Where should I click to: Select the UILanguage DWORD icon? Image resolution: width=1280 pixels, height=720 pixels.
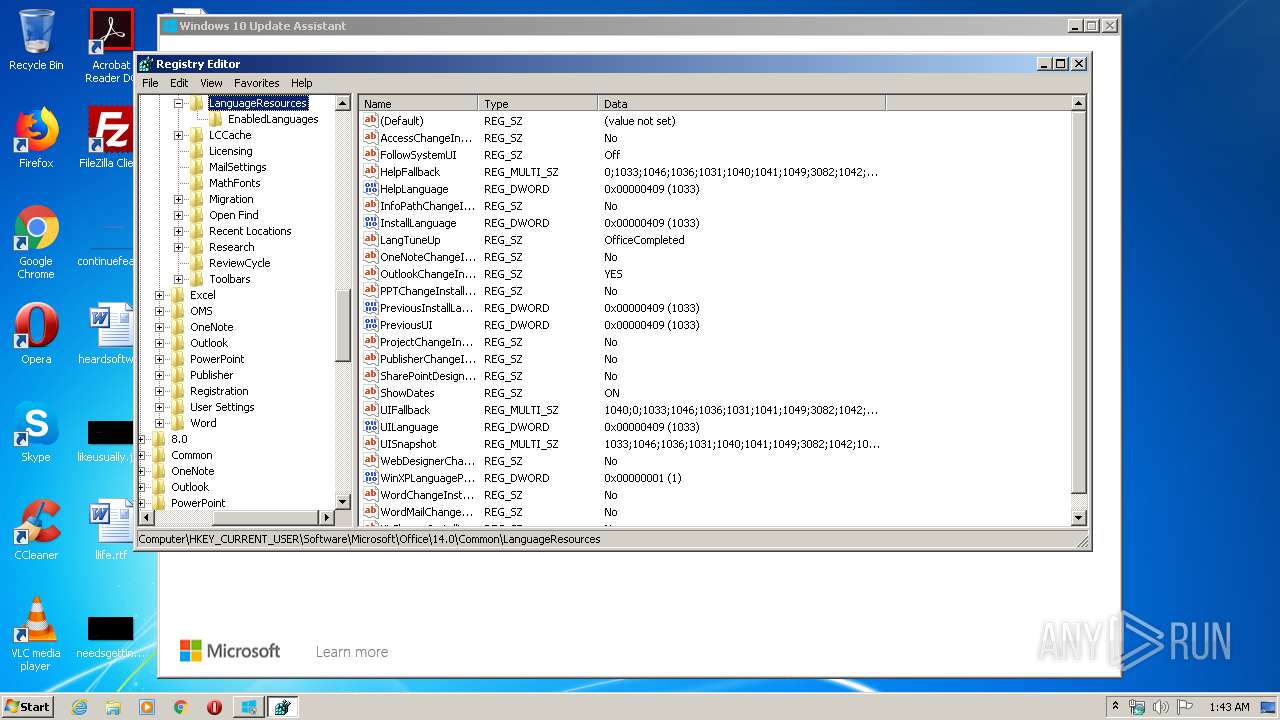tap(370, 427)
